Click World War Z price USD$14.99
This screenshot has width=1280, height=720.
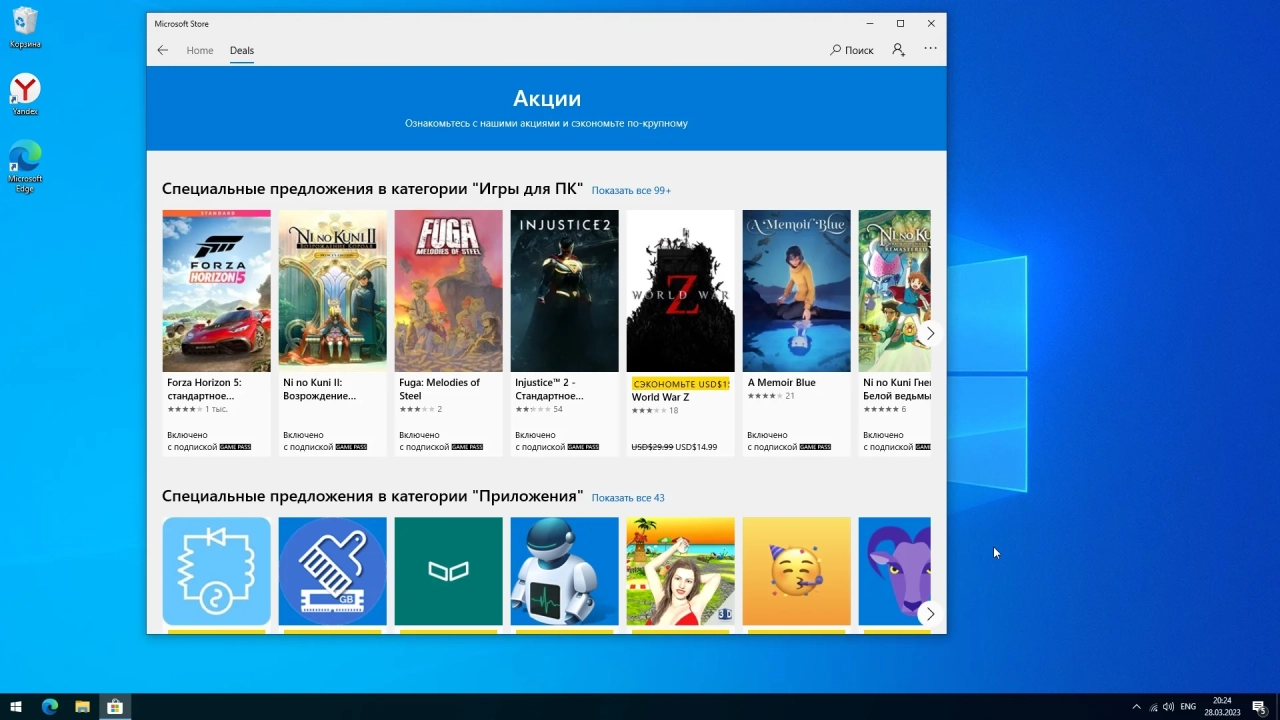coord(696,447)
